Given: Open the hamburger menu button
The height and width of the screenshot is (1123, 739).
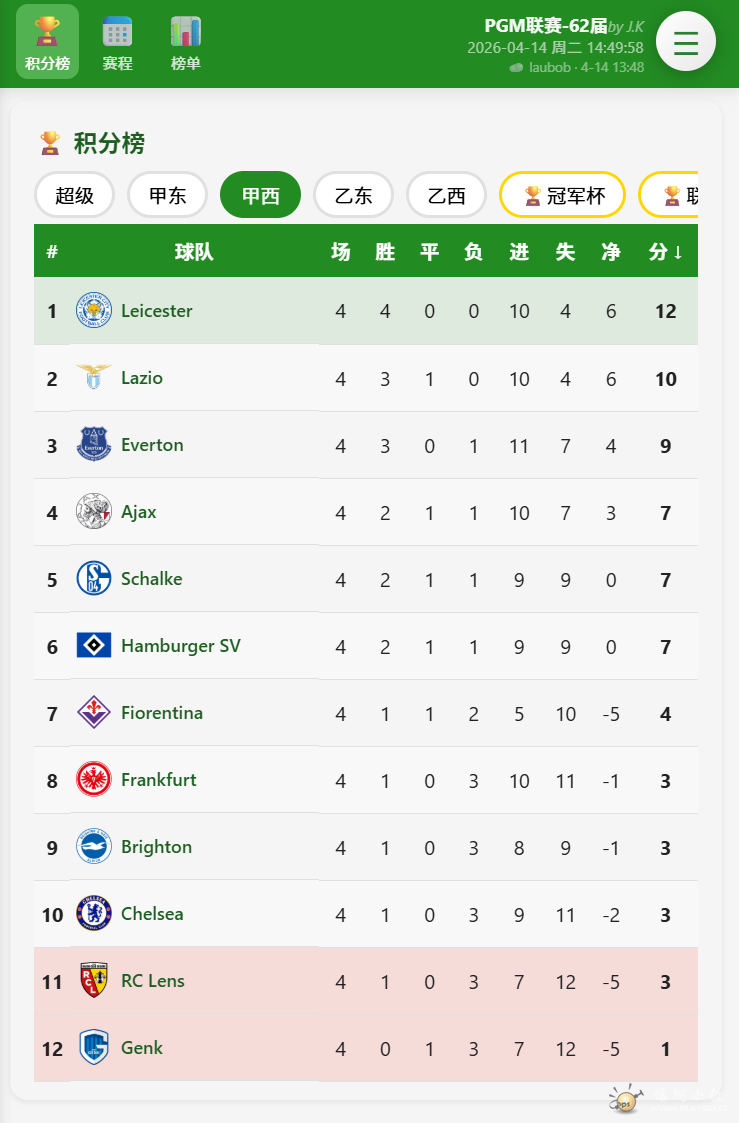Looking at the screenshot, I should point(685,42).
